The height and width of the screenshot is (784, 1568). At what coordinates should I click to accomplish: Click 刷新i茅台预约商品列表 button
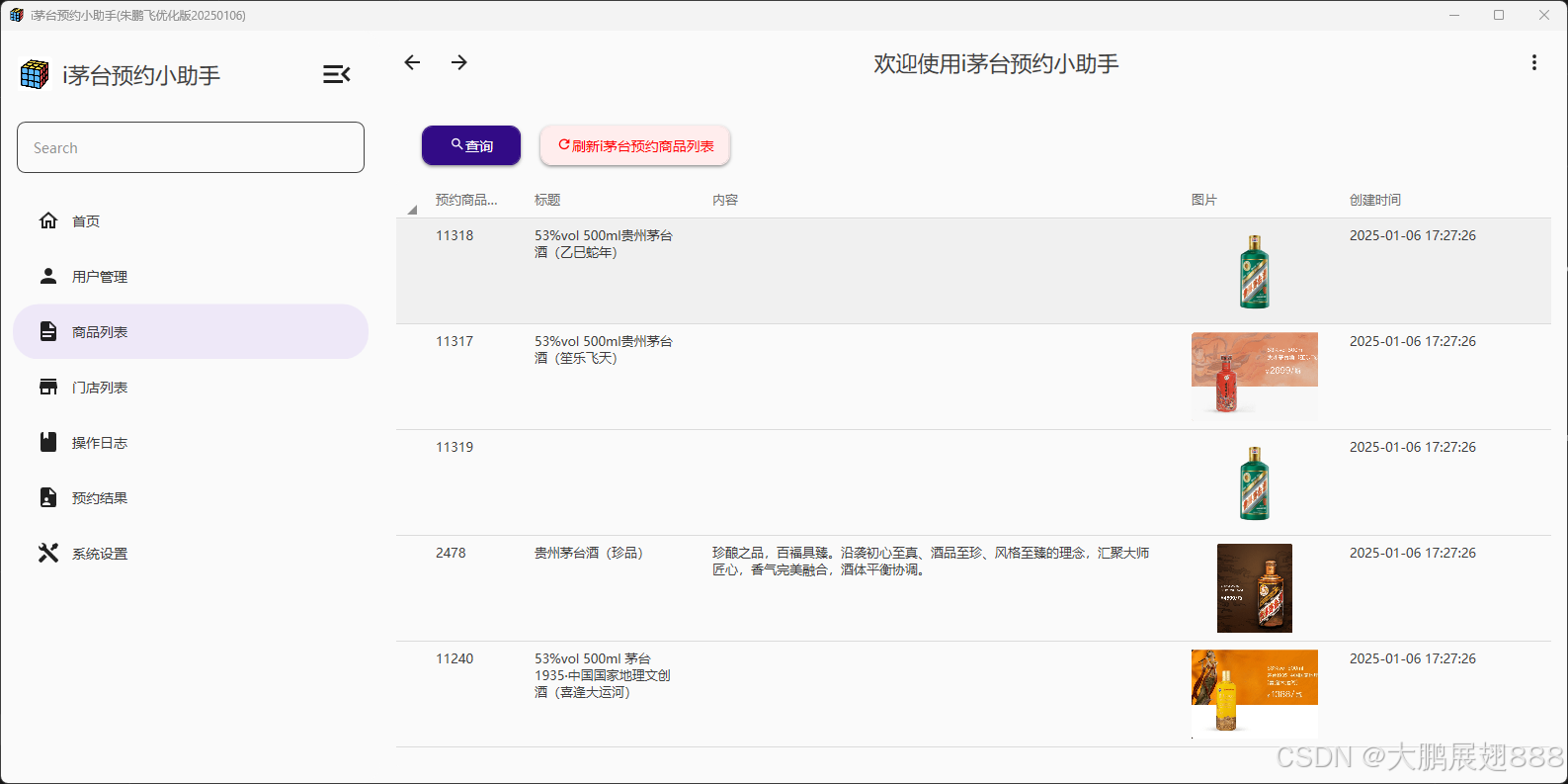tap(635, 145)
